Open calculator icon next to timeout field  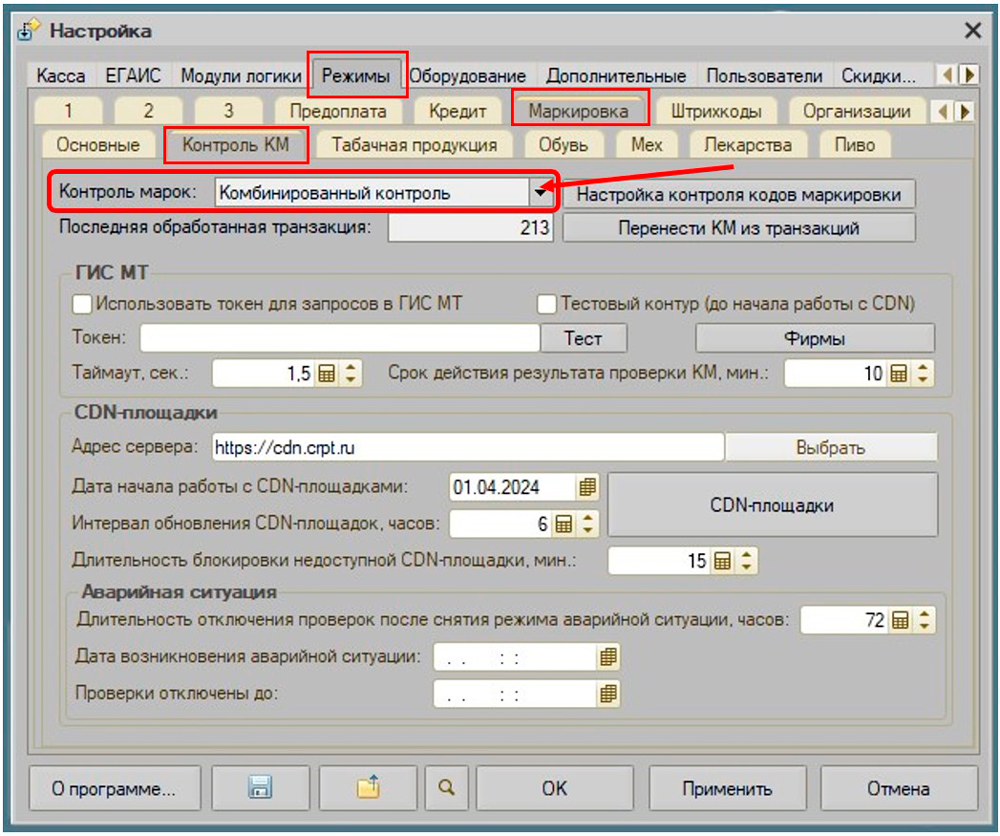click(326, 374)
